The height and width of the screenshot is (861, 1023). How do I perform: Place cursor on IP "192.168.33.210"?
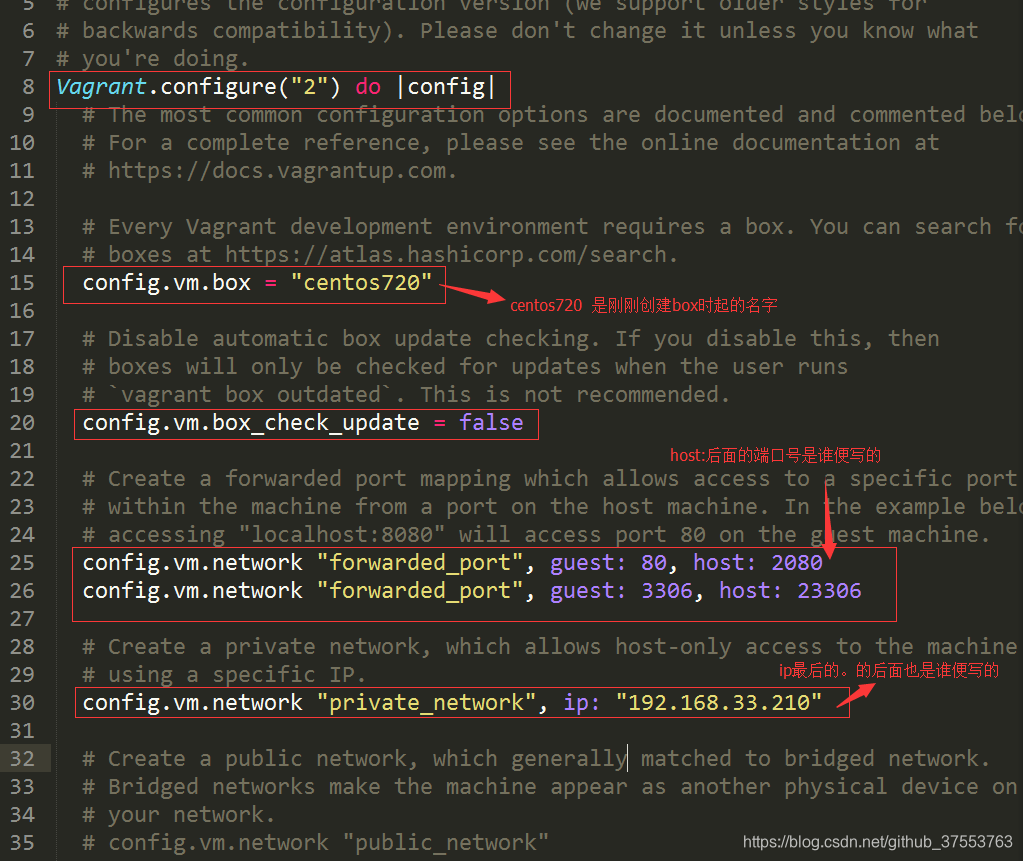click(x=719, y=703)
